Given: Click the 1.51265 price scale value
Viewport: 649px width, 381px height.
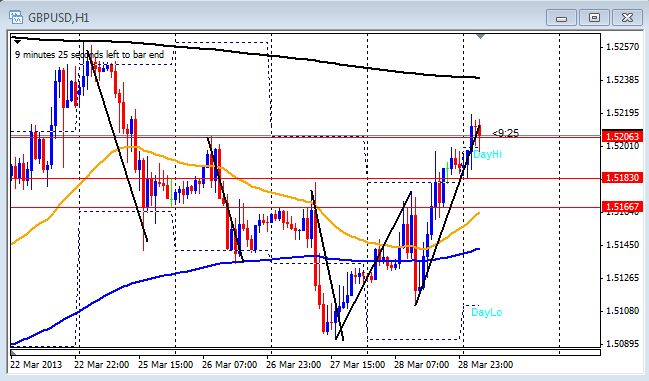Looking at the screenshot, I should (622, 277).
